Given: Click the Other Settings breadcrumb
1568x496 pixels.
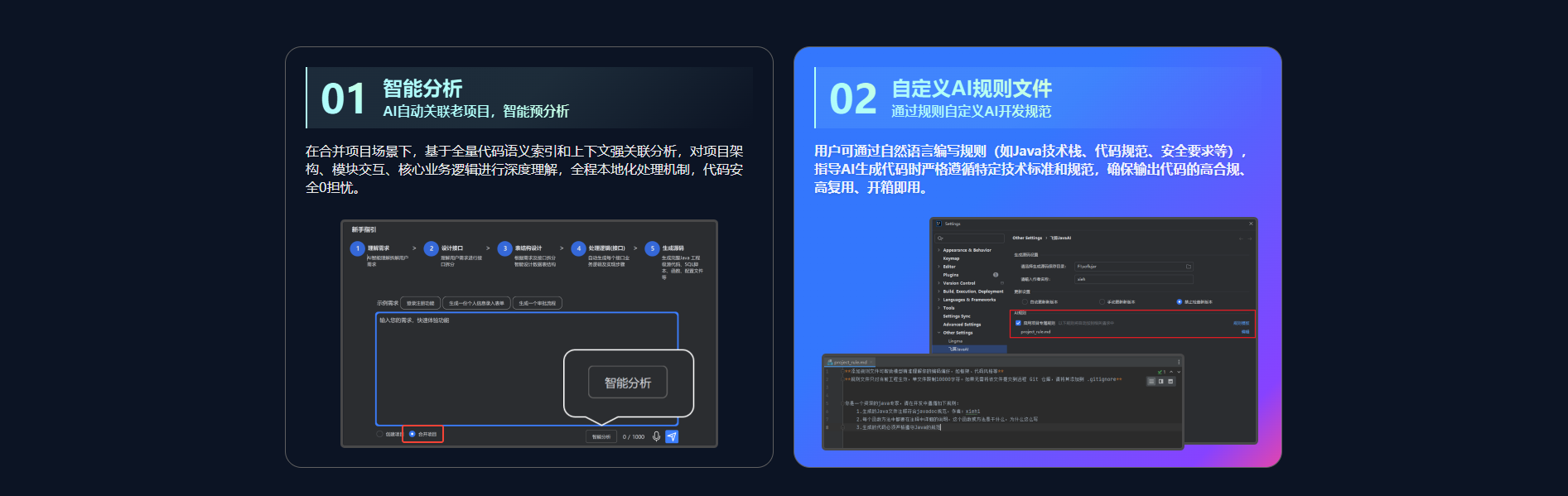Looking at the screenshot, I should [x=1027, y=238].
